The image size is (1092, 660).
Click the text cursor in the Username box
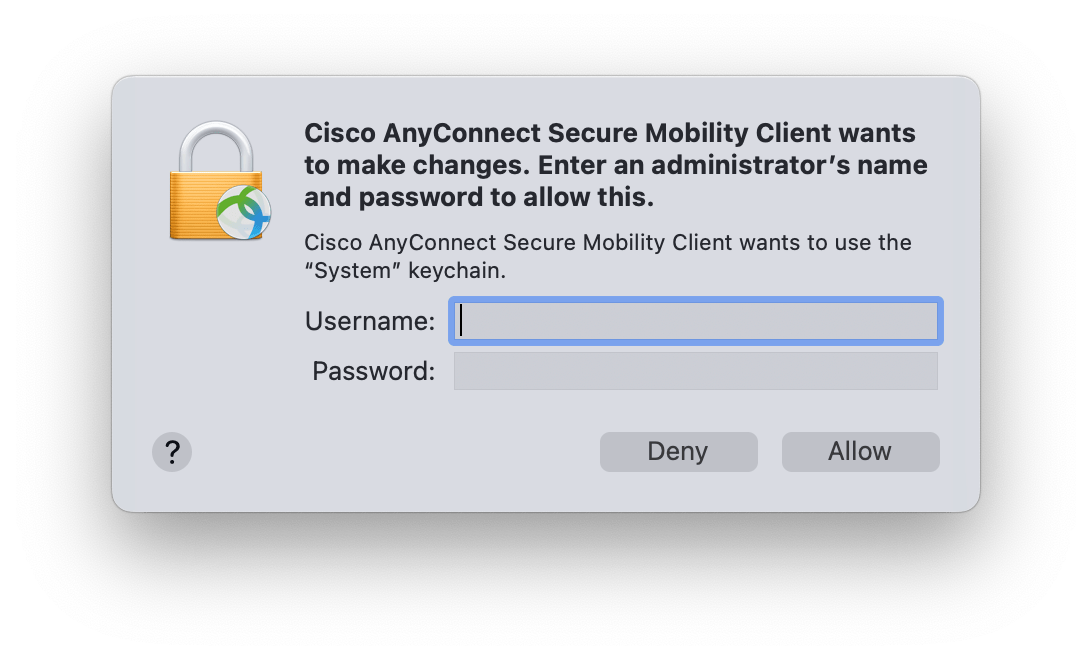pyautogui.click(x=460, y=321)
